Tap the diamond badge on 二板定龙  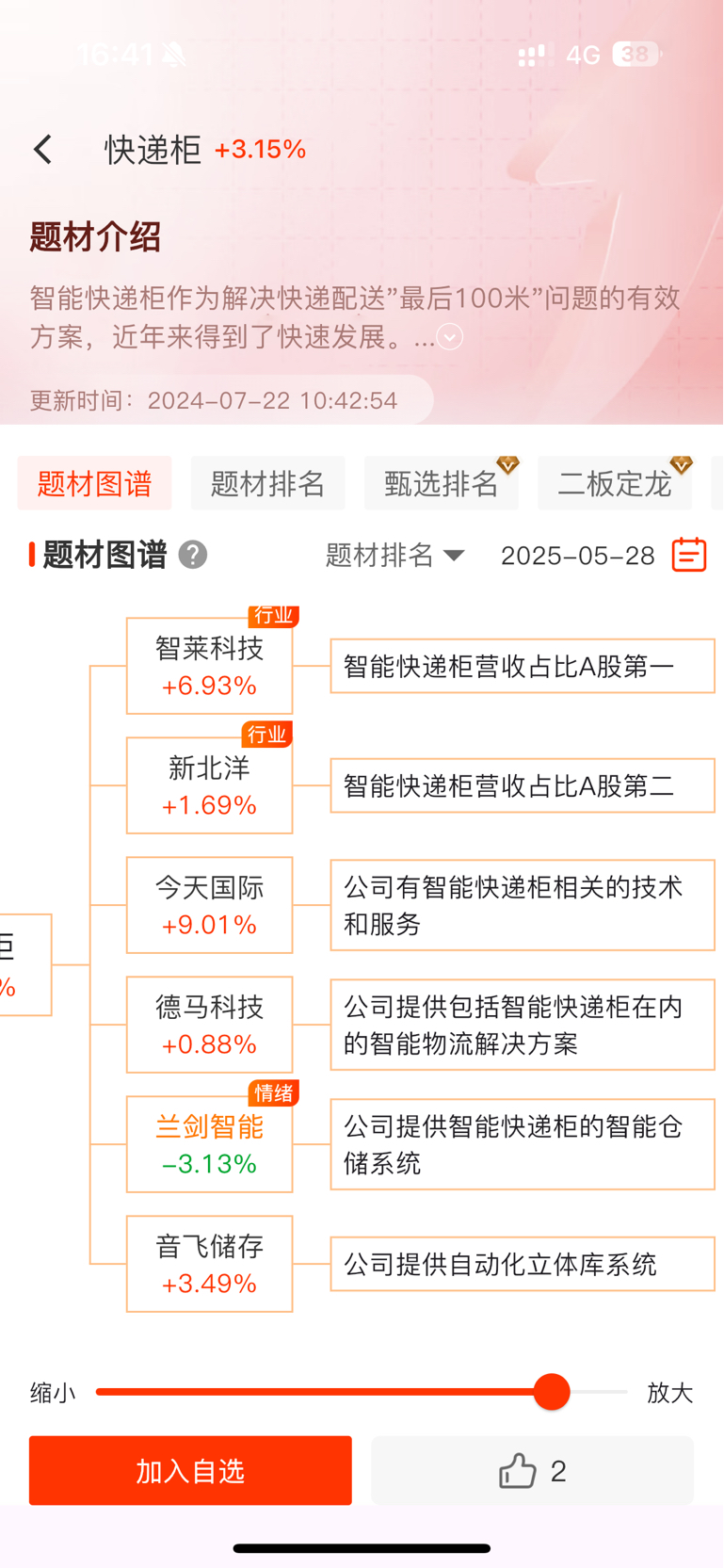click(682, 464)
